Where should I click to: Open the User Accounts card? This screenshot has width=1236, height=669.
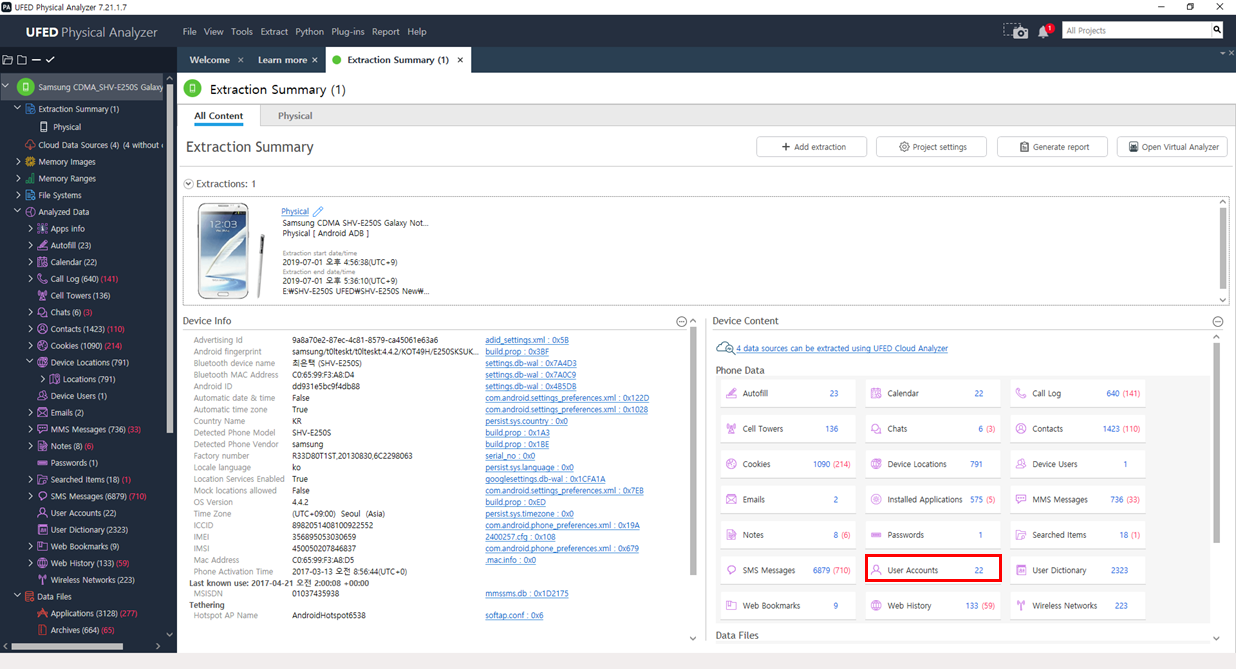pyautogui.click(x=932, y=570)
